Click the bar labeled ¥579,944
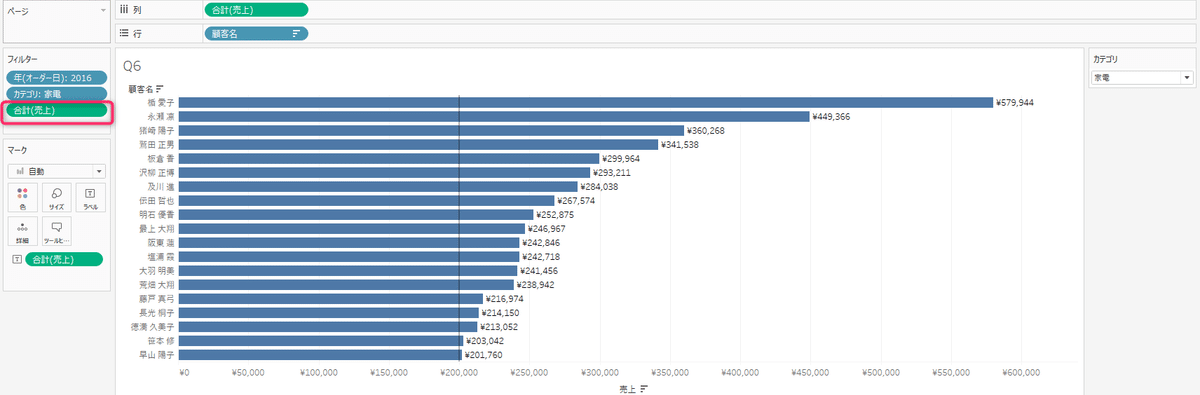The height and width of the screenshot is (395, 1200). tap(585, 102)
